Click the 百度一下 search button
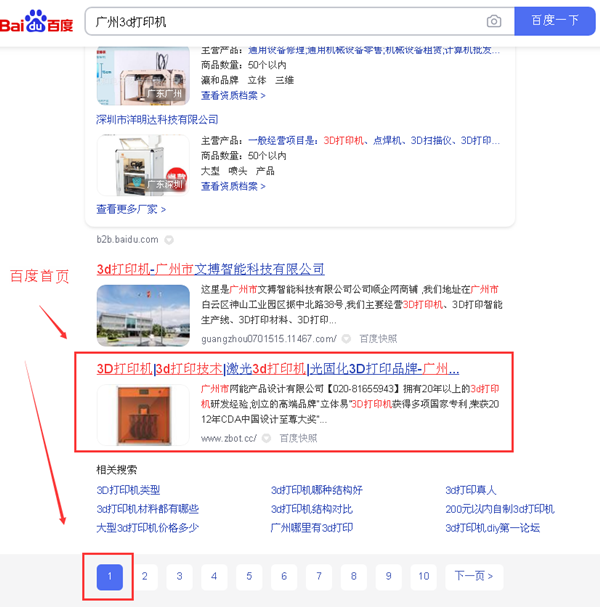This screenshot has height=607, width=600. tap(555, 21)
